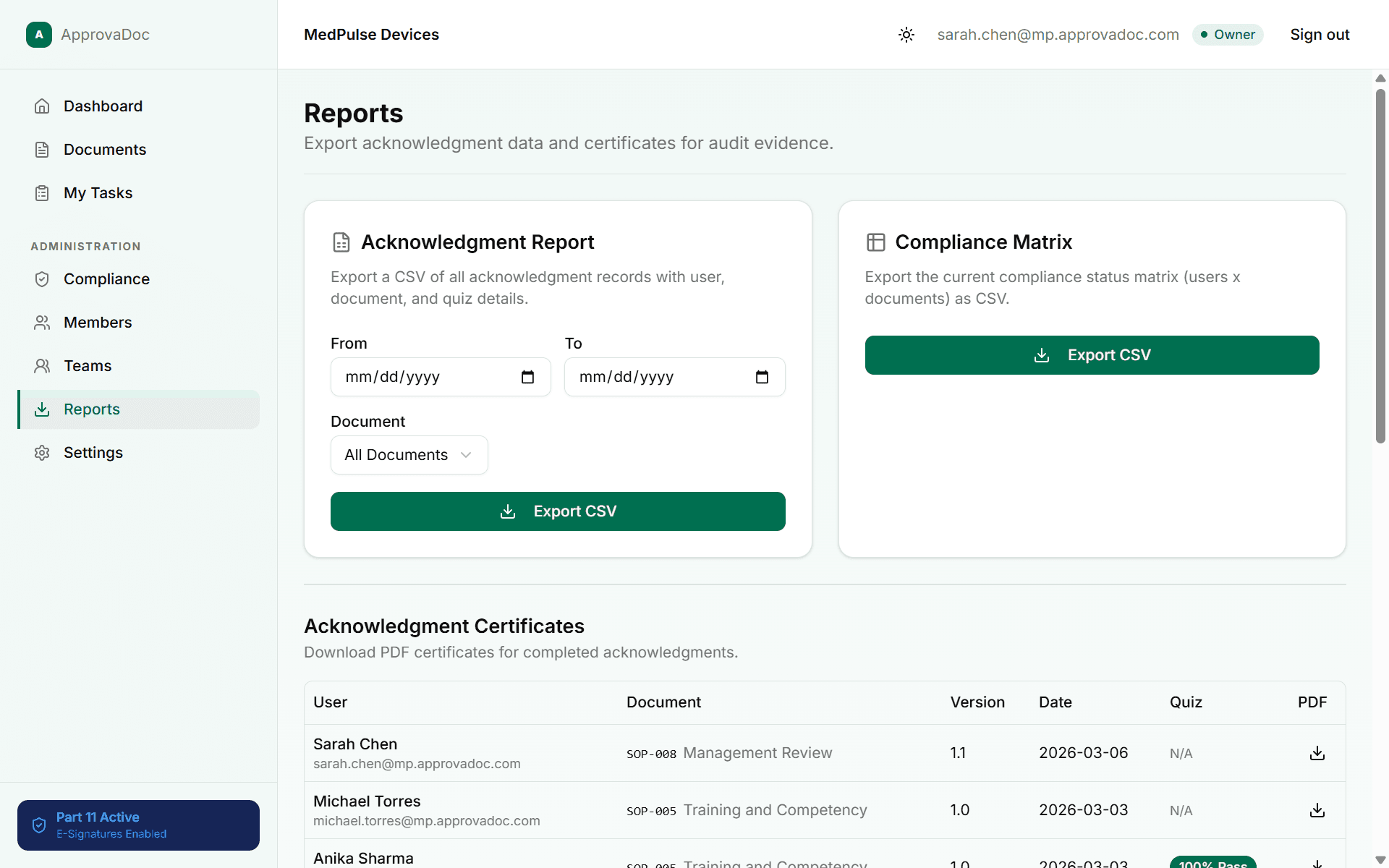
Task: Click the ApprovaDoc logo avatar
Action: coord(38,34)
